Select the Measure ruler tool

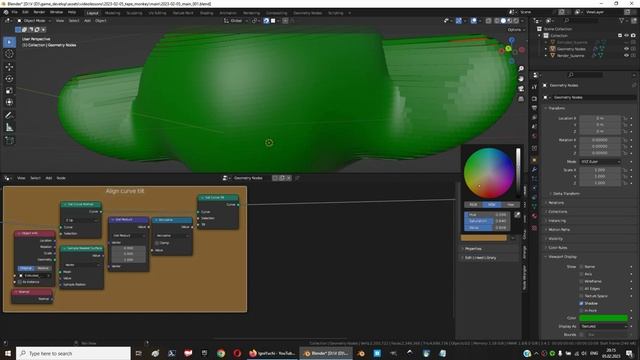(x=9, y=127)
